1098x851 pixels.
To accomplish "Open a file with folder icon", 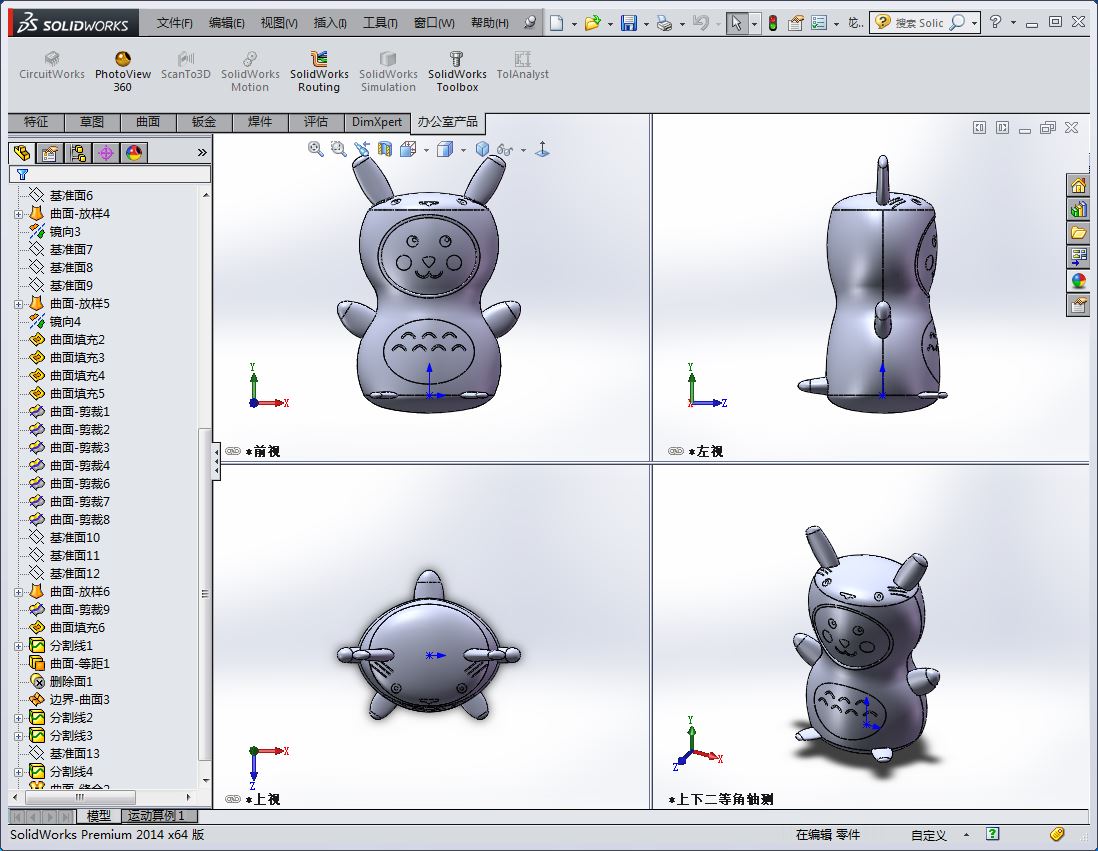I will (x=592, y=23).
